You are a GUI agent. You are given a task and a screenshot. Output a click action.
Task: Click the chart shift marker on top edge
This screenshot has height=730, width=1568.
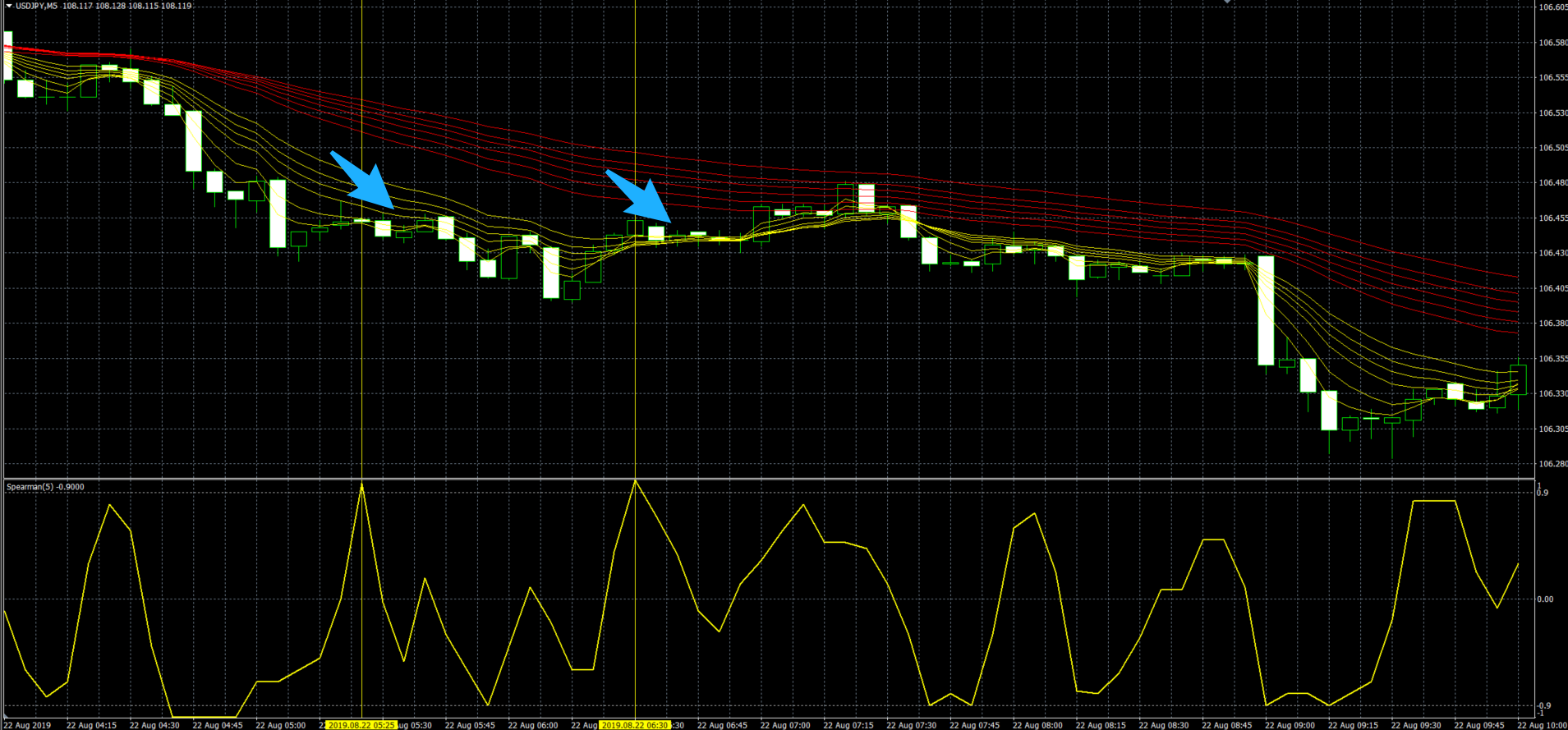[x=1227, y=2]
